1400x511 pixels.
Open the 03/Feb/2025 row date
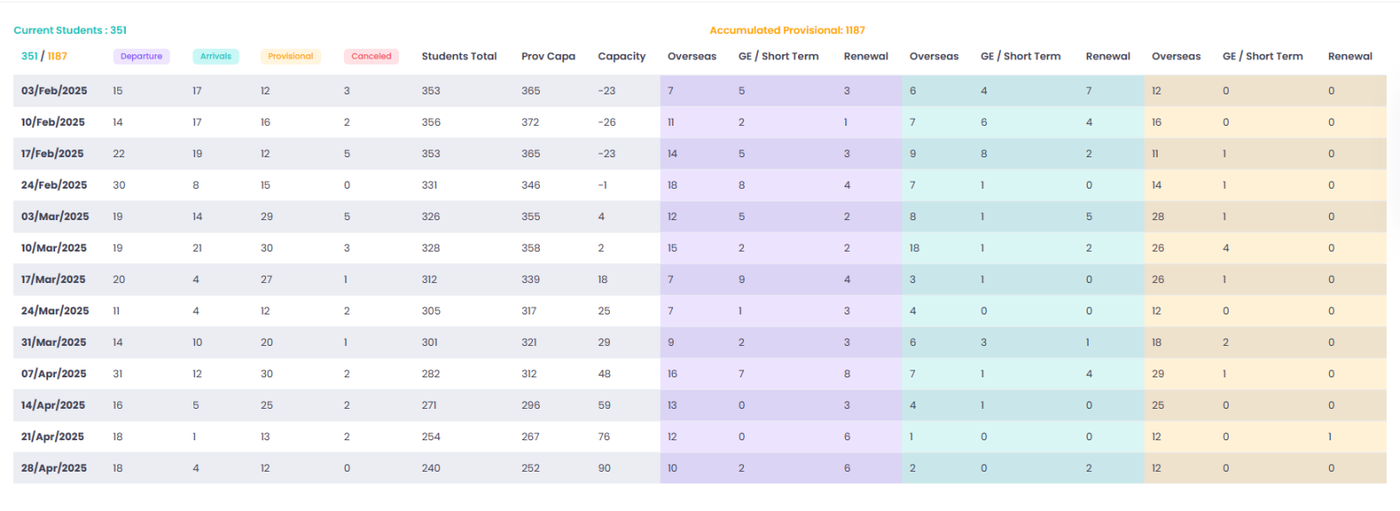click(54, 91)
